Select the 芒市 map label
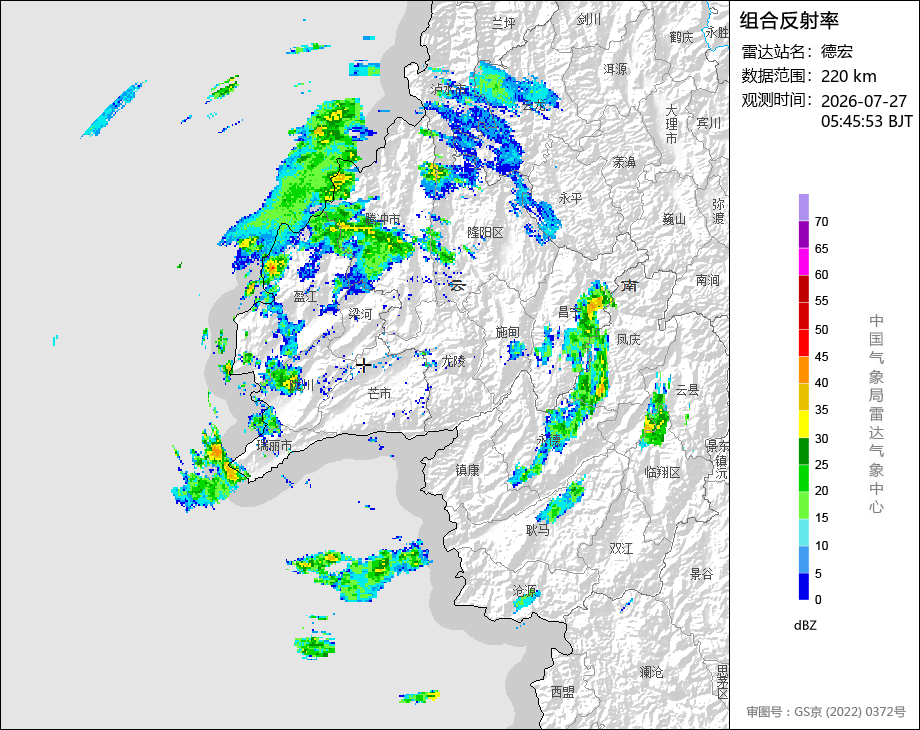 [x=379, y=393]
